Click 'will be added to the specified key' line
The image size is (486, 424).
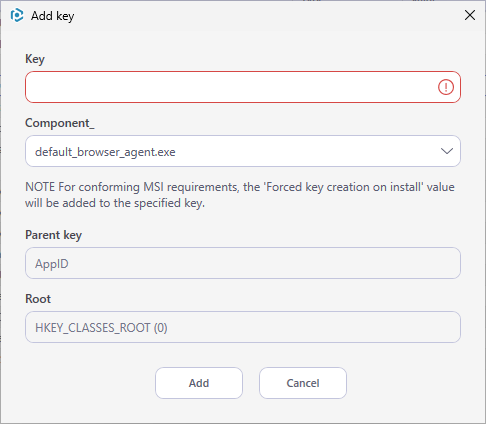point(115,203)
